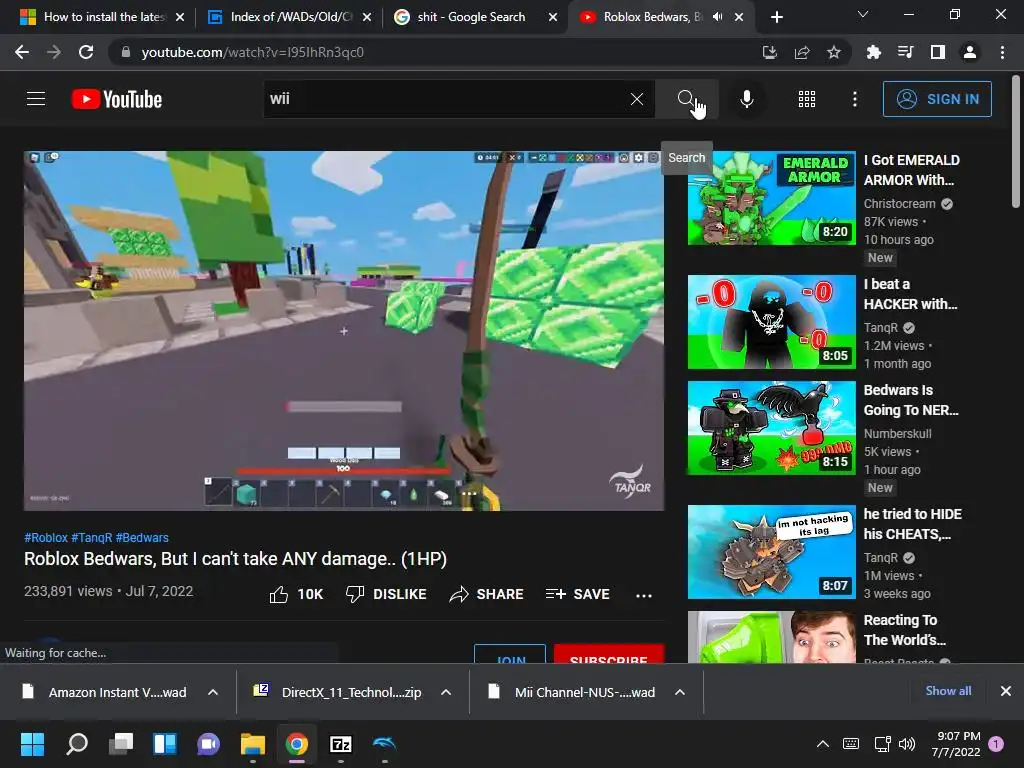Click the video player to pause

(x=344, y=330)
